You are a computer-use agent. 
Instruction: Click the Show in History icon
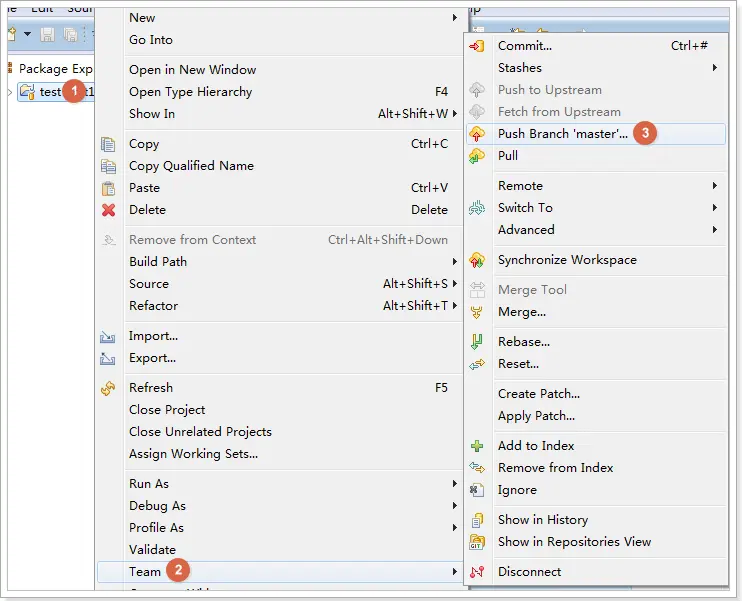point(477,520)
